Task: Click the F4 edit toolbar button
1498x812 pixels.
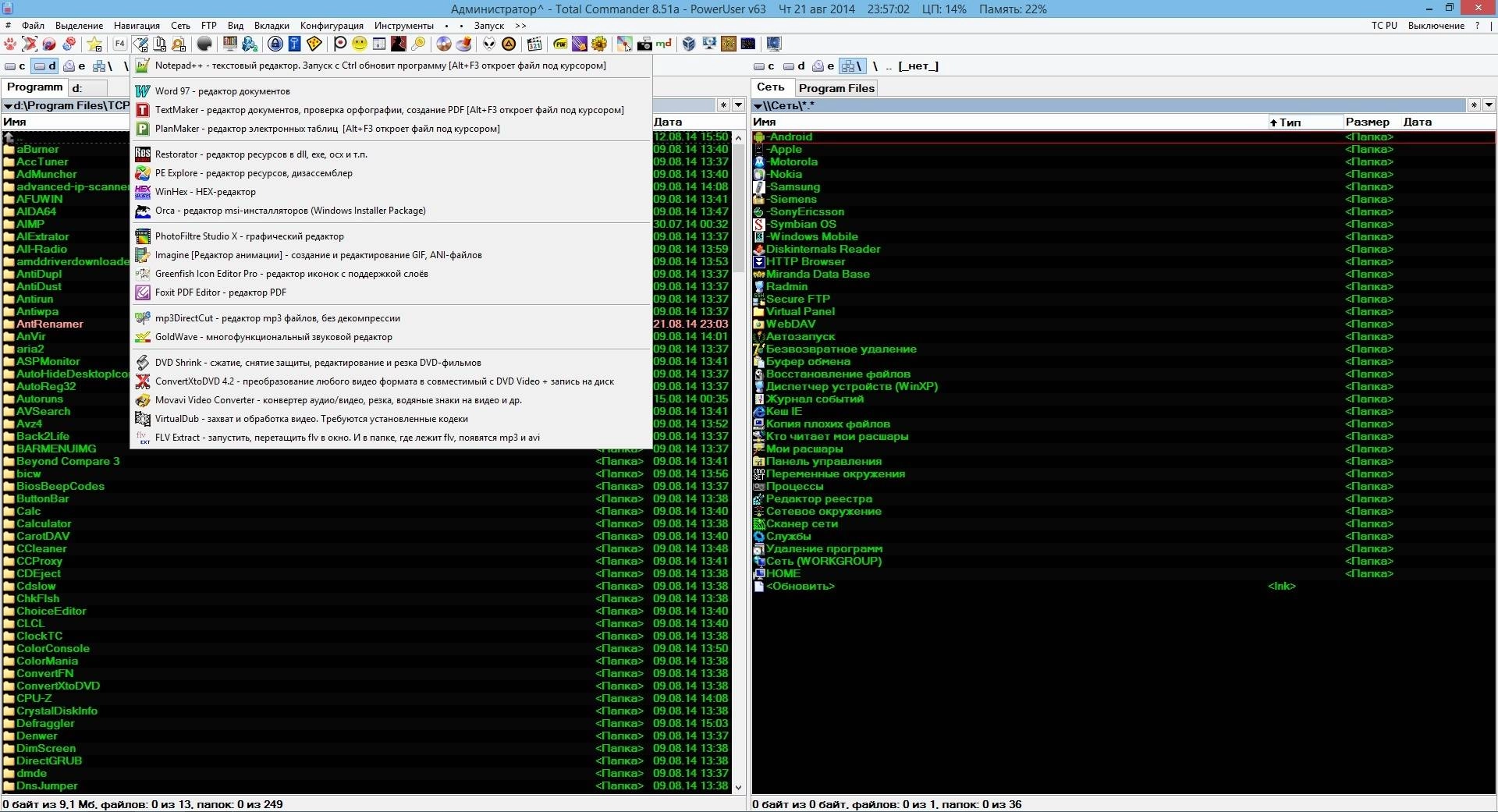Action: click(x=120, y=44)
